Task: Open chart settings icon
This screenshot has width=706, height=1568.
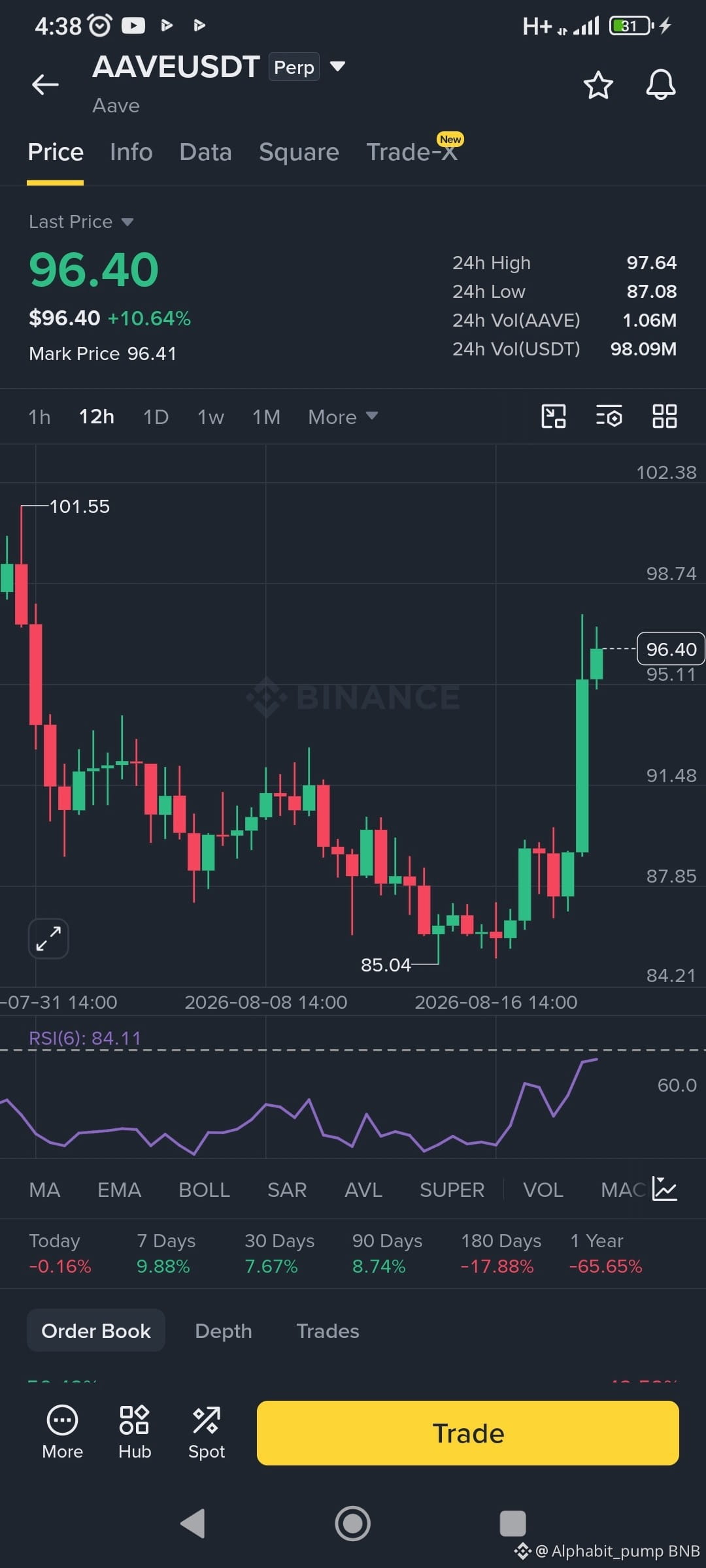Action: (x=609, y=416)
